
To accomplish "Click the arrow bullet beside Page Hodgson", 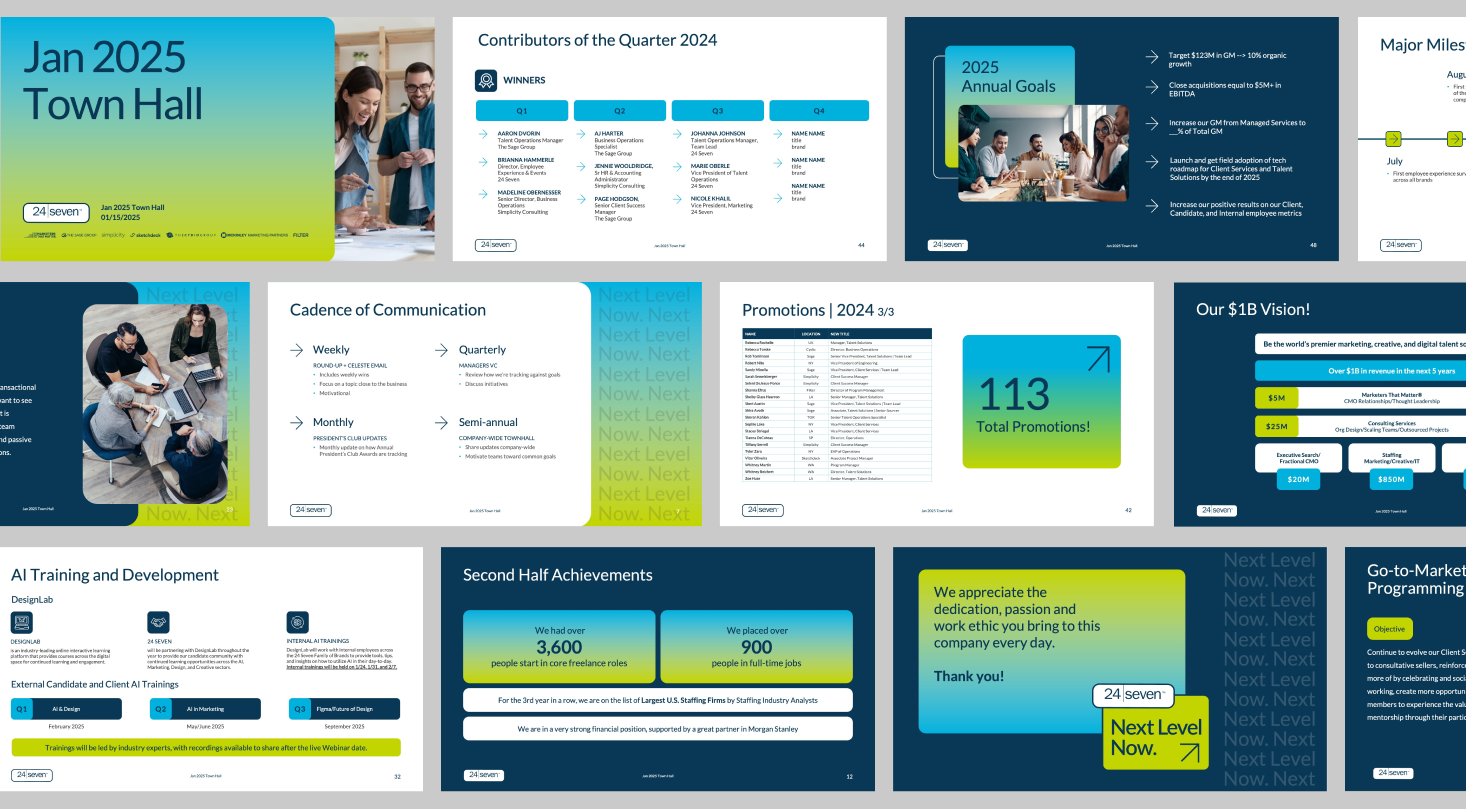I will (x=581, y=199).
